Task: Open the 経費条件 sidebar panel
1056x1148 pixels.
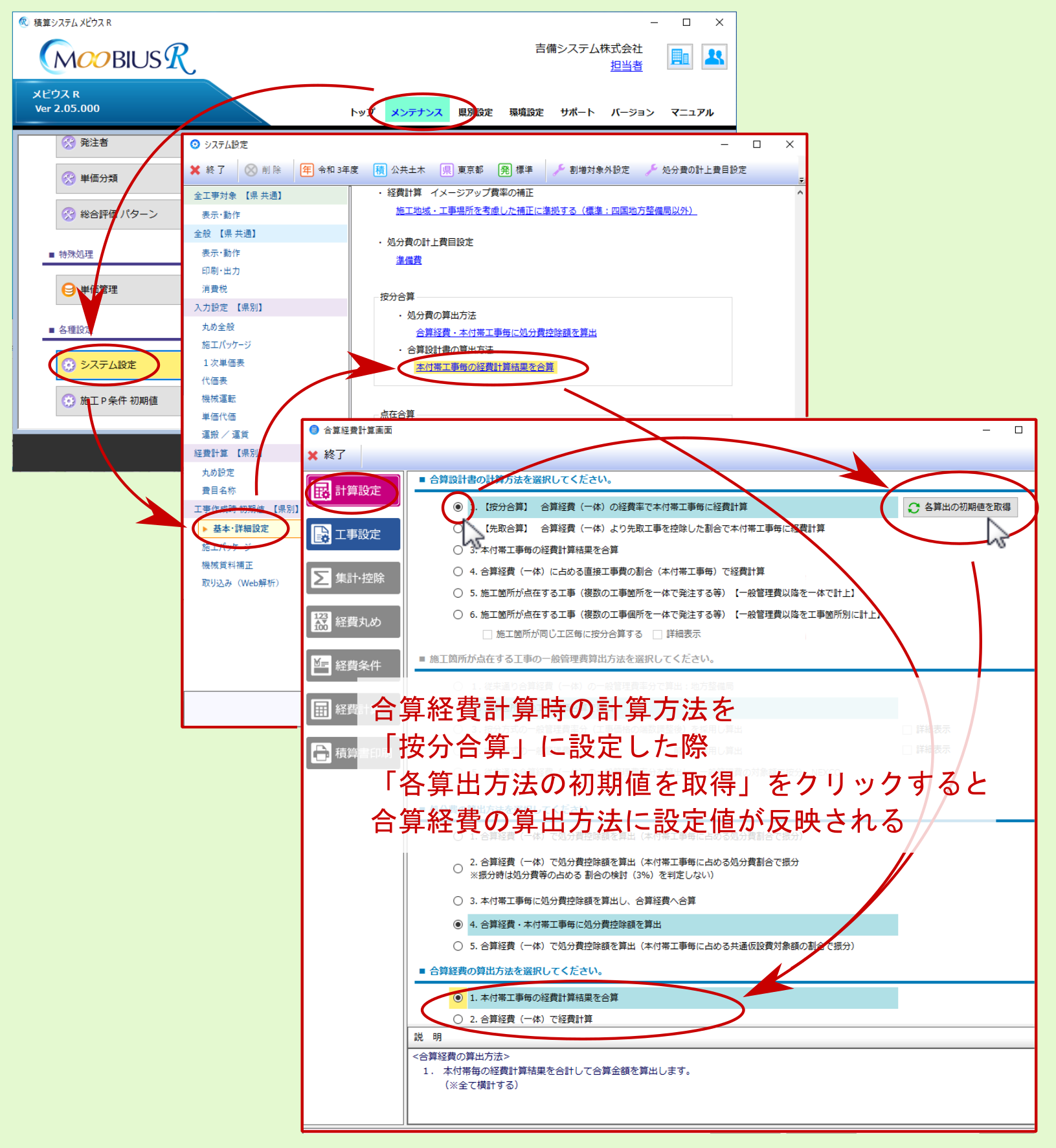Action: (x=353, y=665)
